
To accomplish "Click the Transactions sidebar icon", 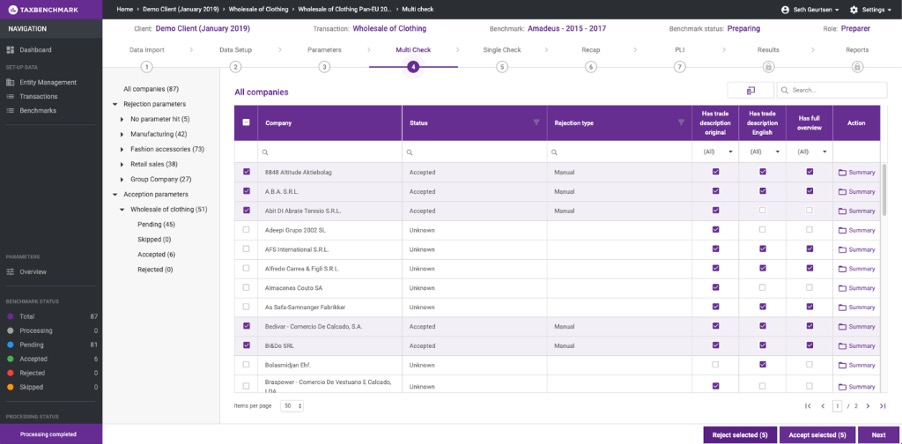I will pyautogui.click(x=10, y=97).
